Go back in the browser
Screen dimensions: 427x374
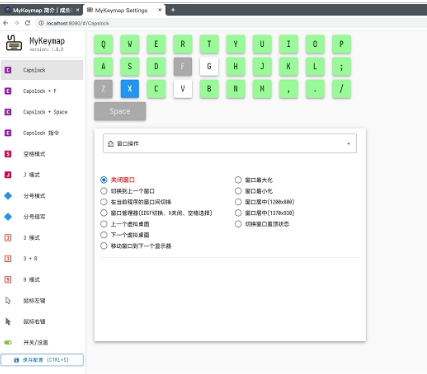[6, 23]
